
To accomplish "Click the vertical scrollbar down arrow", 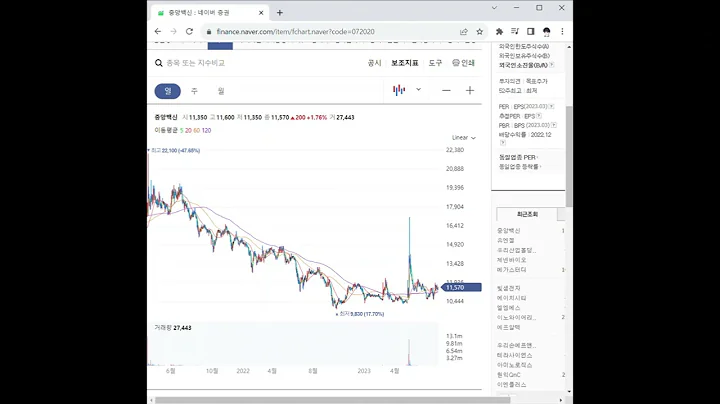I will click(x=569, y=392).
